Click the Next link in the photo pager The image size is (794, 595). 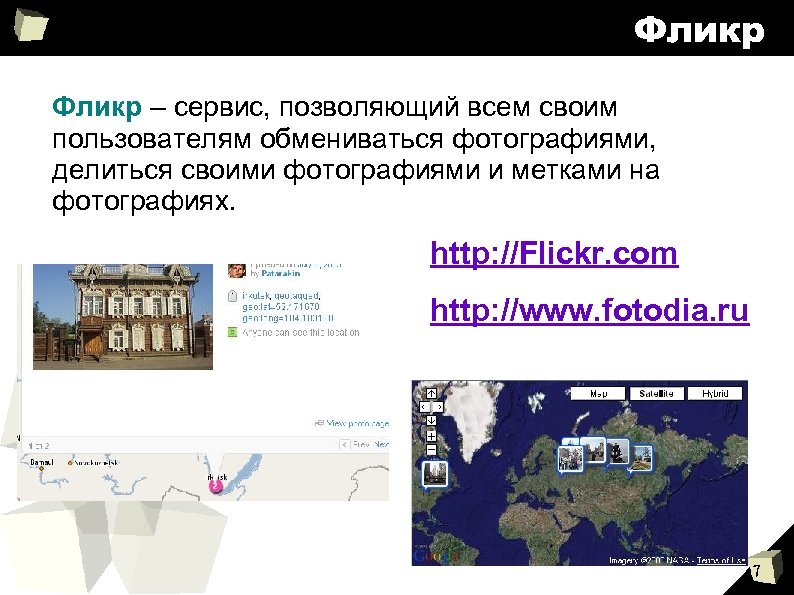pos(381,445)
